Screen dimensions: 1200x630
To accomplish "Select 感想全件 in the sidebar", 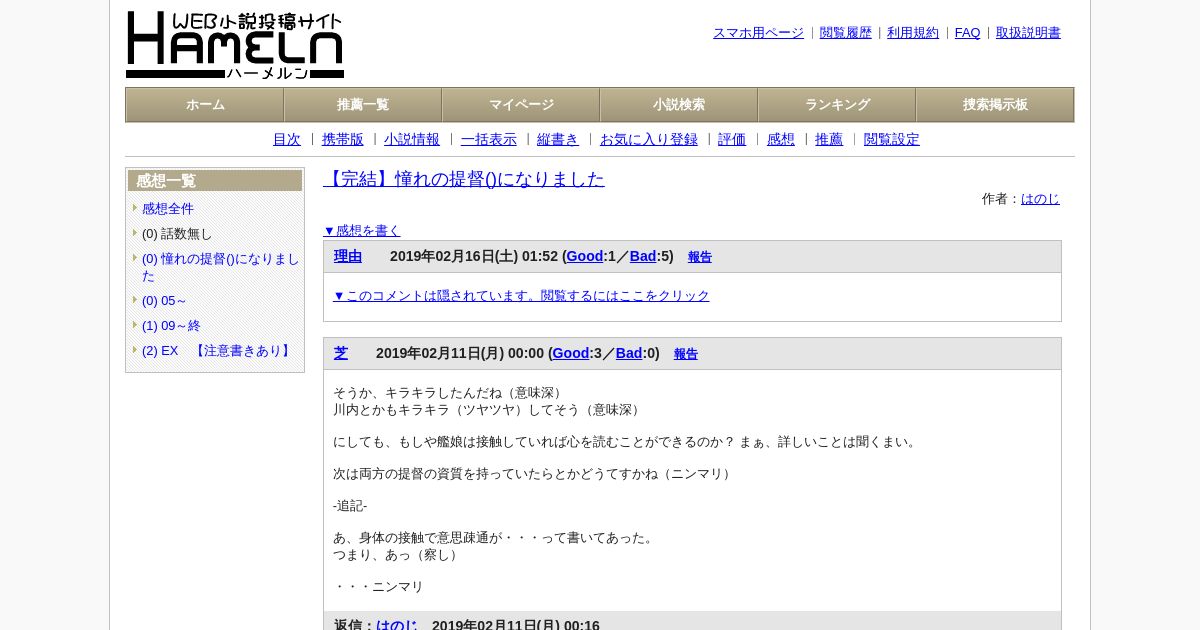I will [168, 209].
